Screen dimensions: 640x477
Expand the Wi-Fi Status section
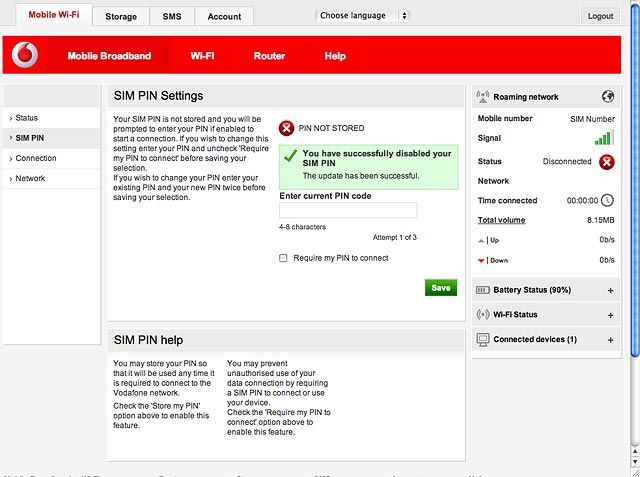click(x=611, y=315)
